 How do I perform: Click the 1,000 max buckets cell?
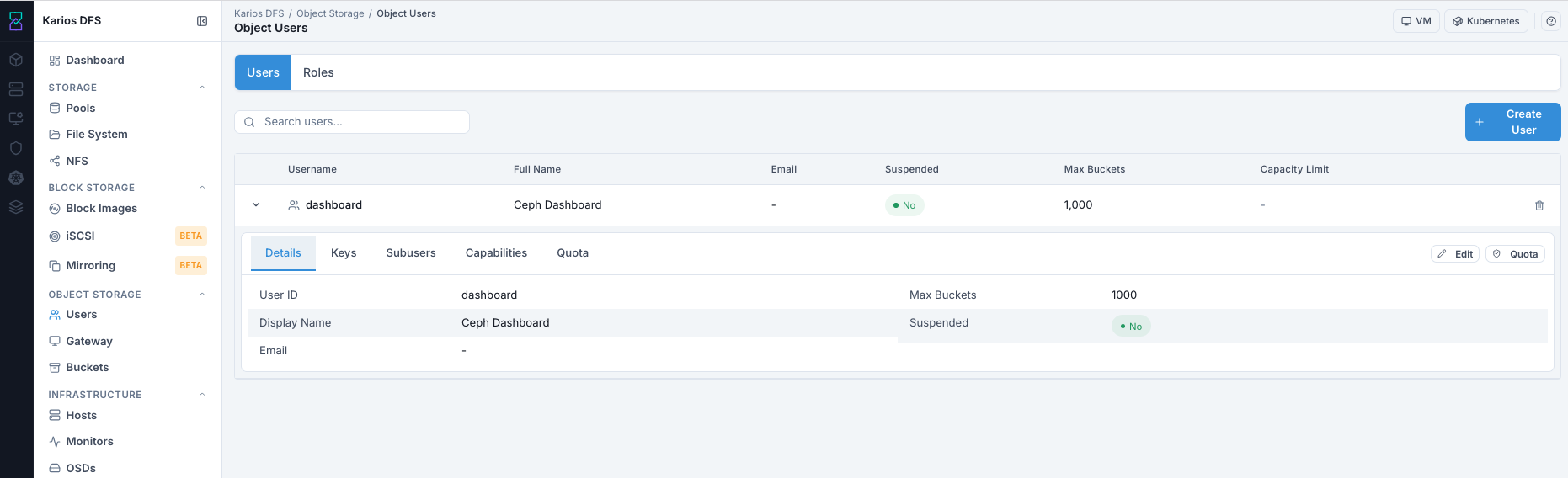pos(1078,204)
